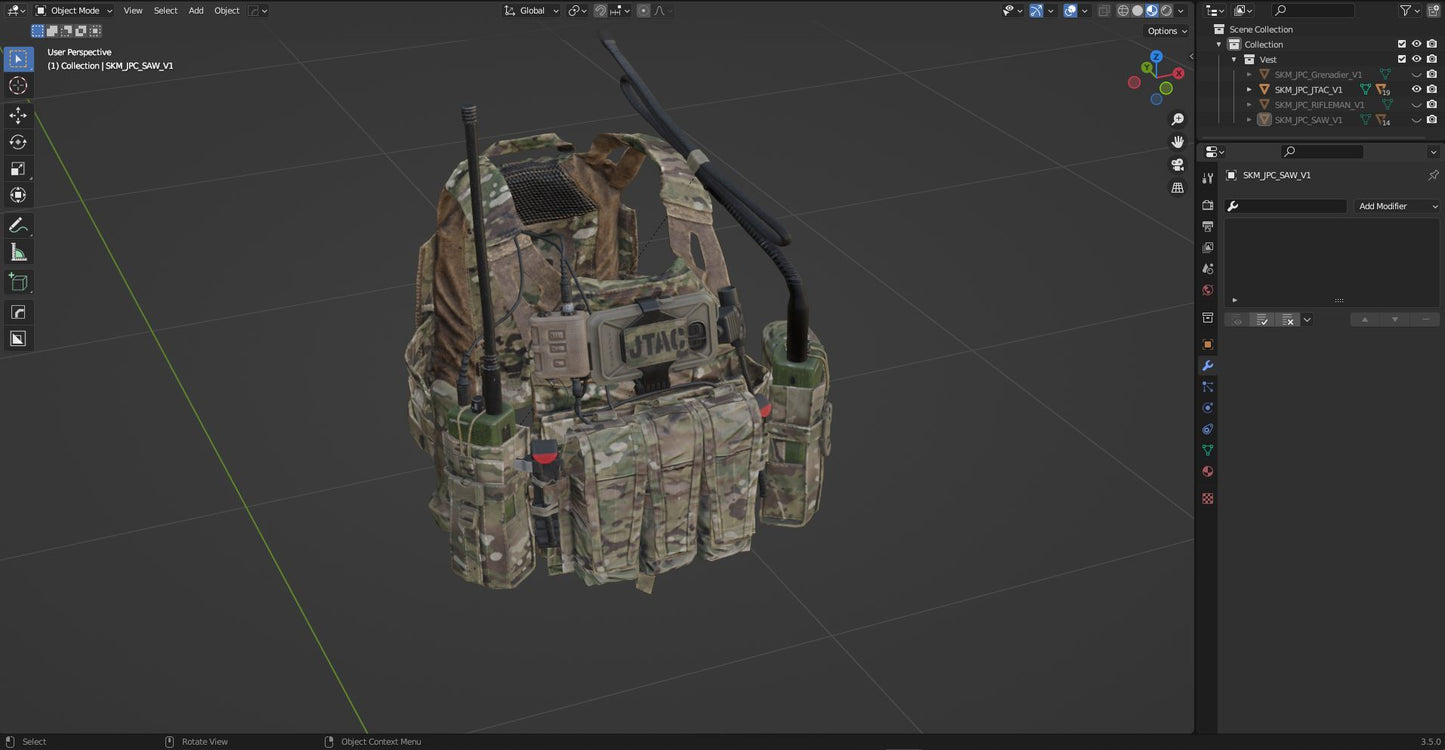Collapse the Vest collection
1445x750 pixels.
point(1234,59)
